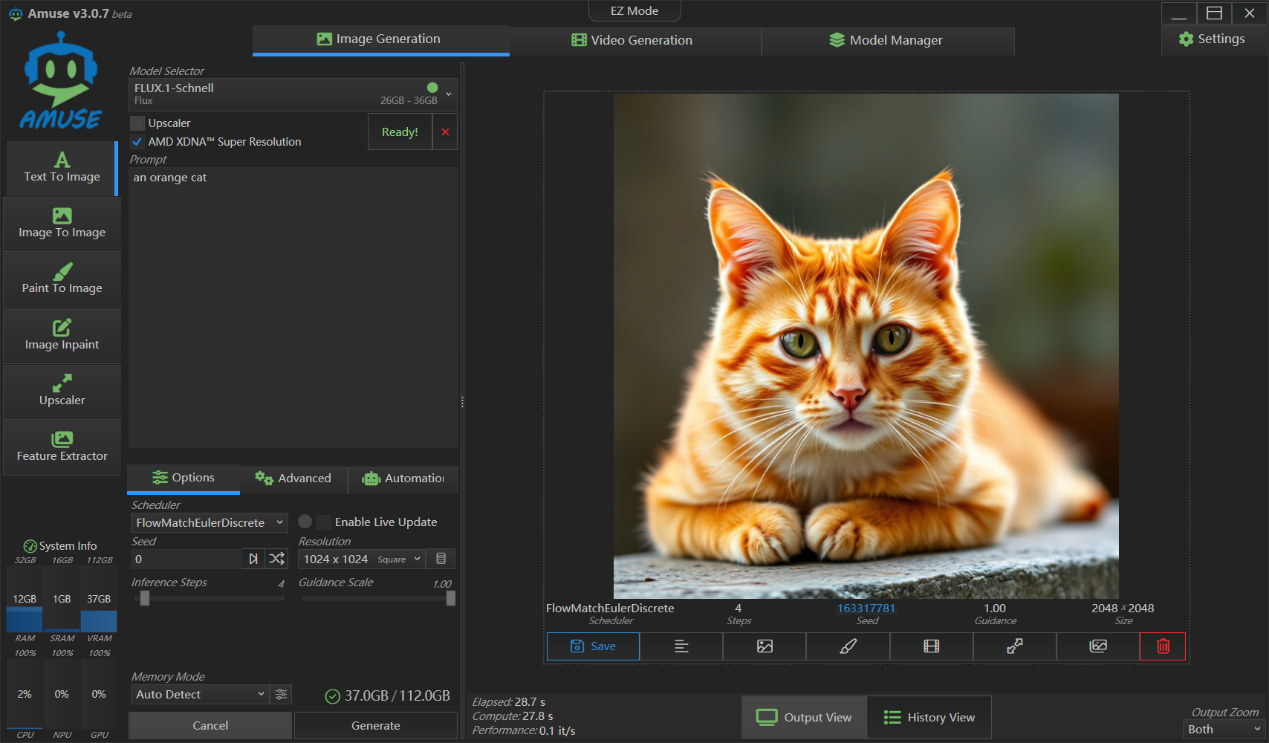Image resolution: width=1269 pixels, height=743 pixels.
Task: Open the Image To Image mode
Action: pos(62,223)
